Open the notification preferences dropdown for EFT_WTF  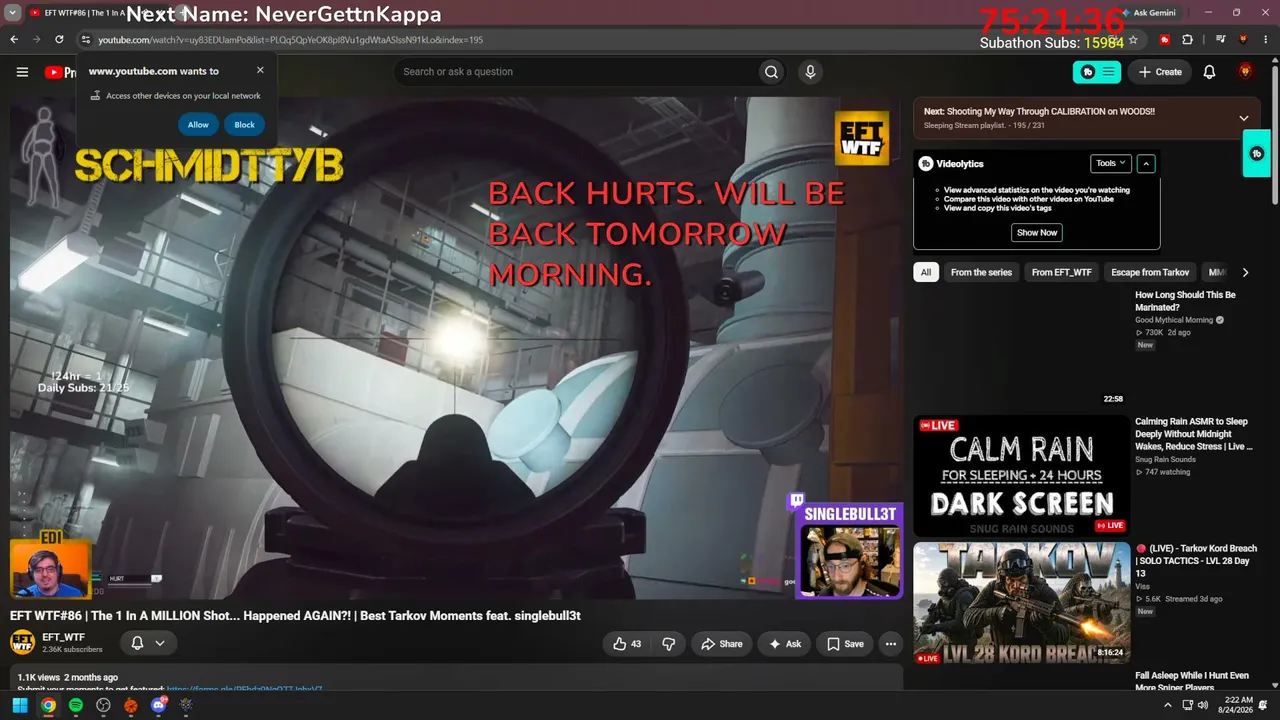click(x=148, y=643)
